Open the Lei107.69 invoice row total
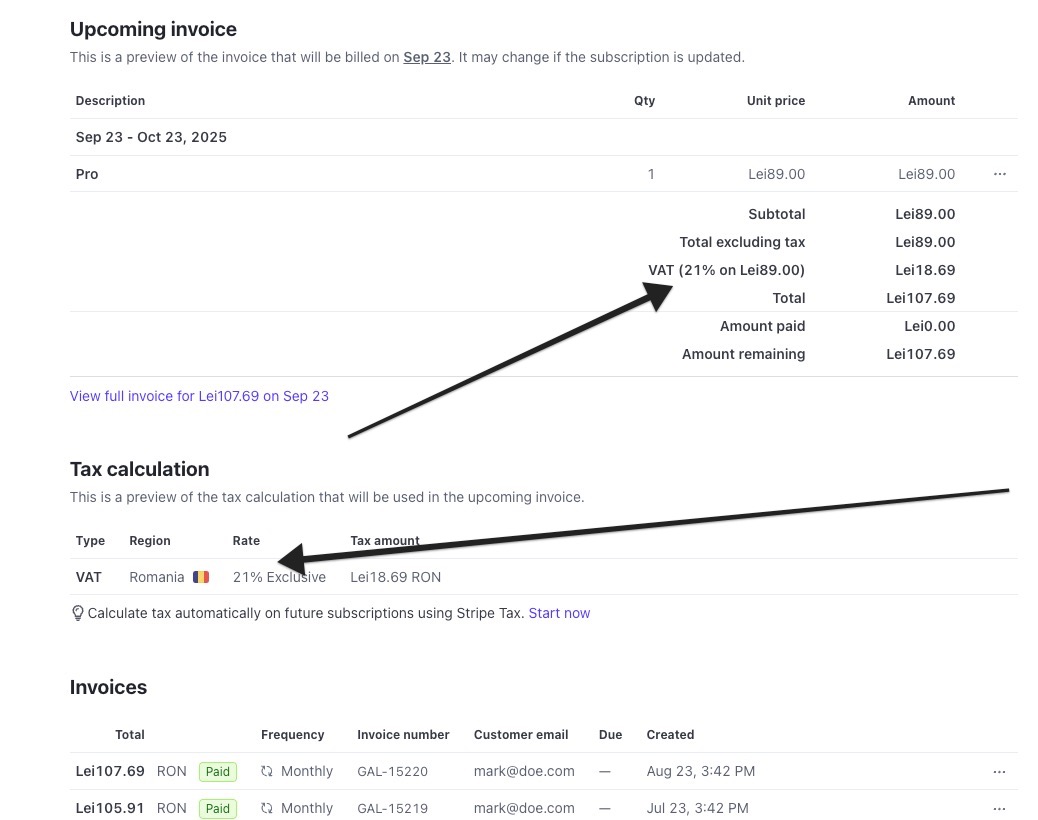This screenshot has height=820, width=1038. (110, 772)
